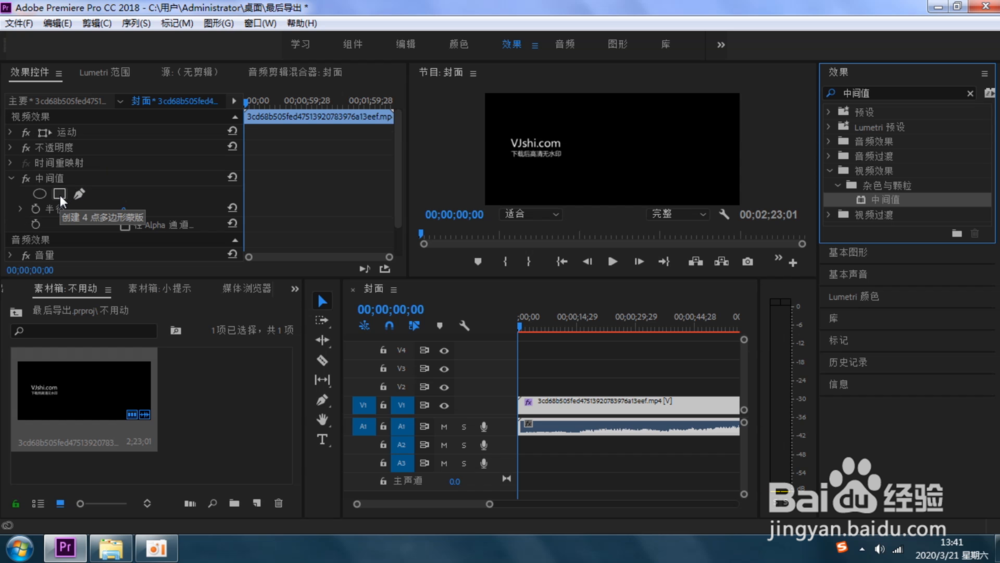Image resolution: width=1000 pixels, height=563 pixels.
Task: Click New Item icon in project panel
Action: pyautogui.click(x=256, y=503)
